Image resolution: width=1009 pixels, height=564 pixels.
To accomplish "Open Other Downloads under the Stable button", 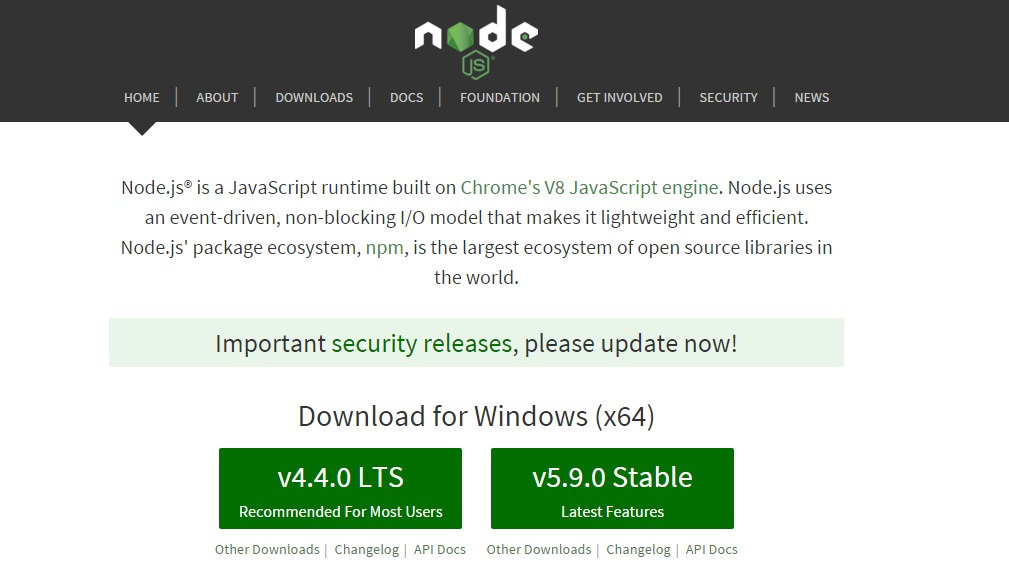I will (x=539, y=549).
